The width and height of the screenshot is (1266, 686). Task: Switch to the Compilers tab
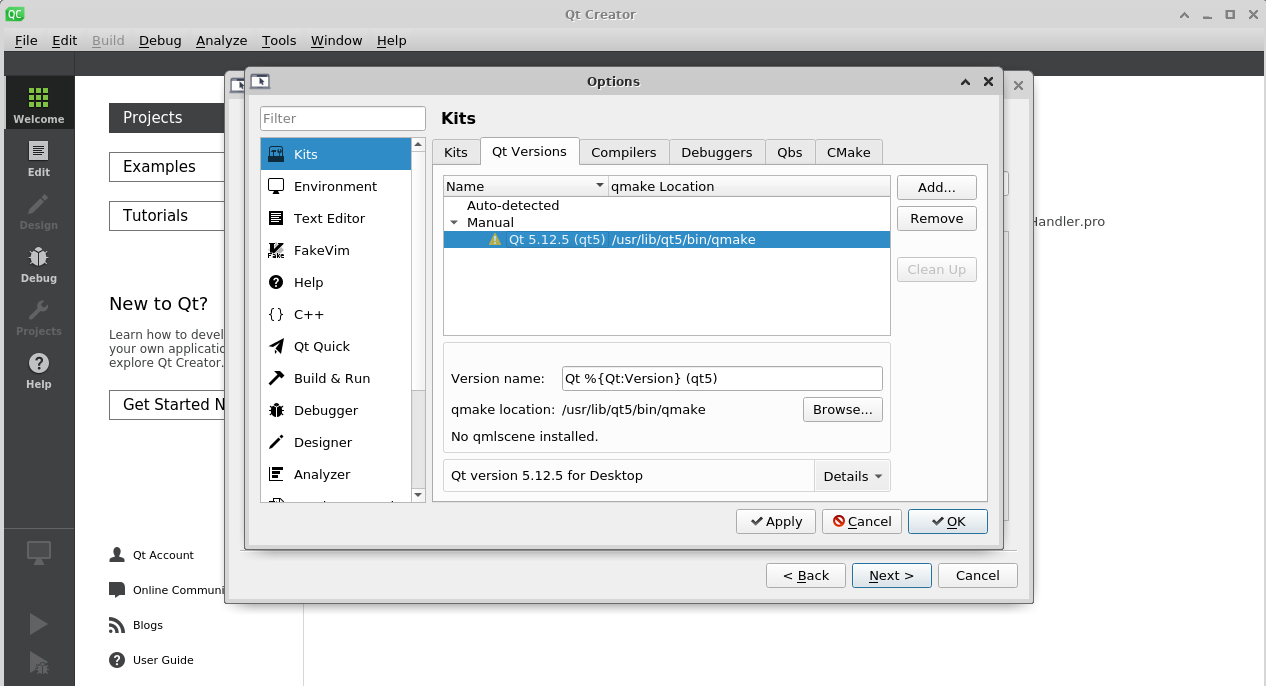pyautogui.click(x=624, y=153)
